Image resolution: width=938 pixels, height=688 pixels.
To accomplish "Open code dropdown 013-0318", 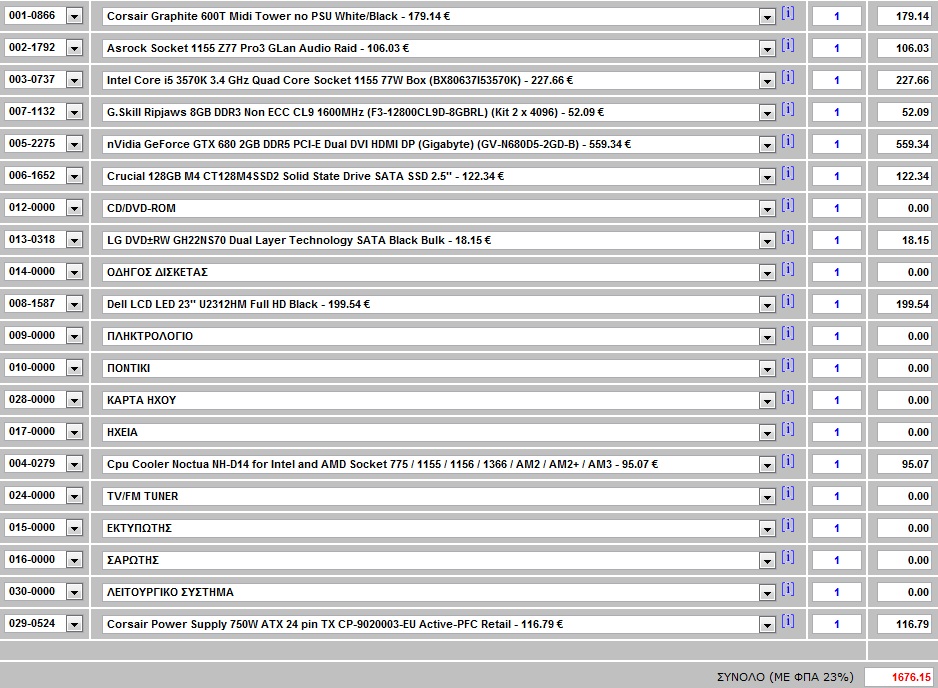I will (74, 241).
